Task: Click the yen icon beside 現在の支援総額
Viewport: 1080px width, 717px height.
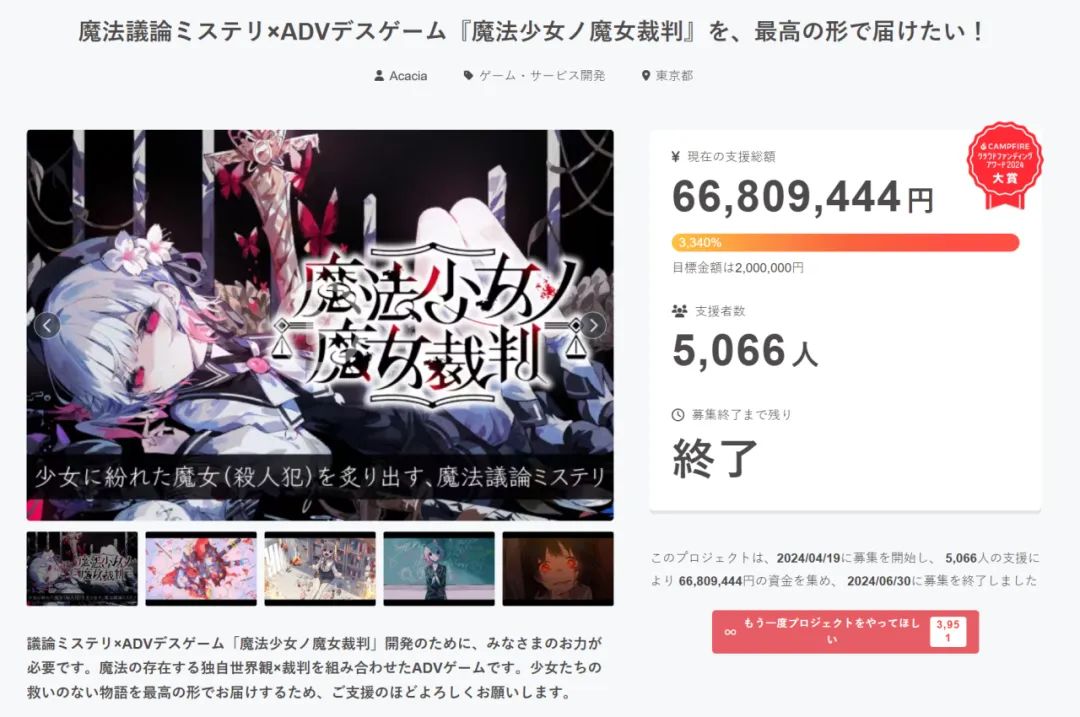Action: [676, 157]
